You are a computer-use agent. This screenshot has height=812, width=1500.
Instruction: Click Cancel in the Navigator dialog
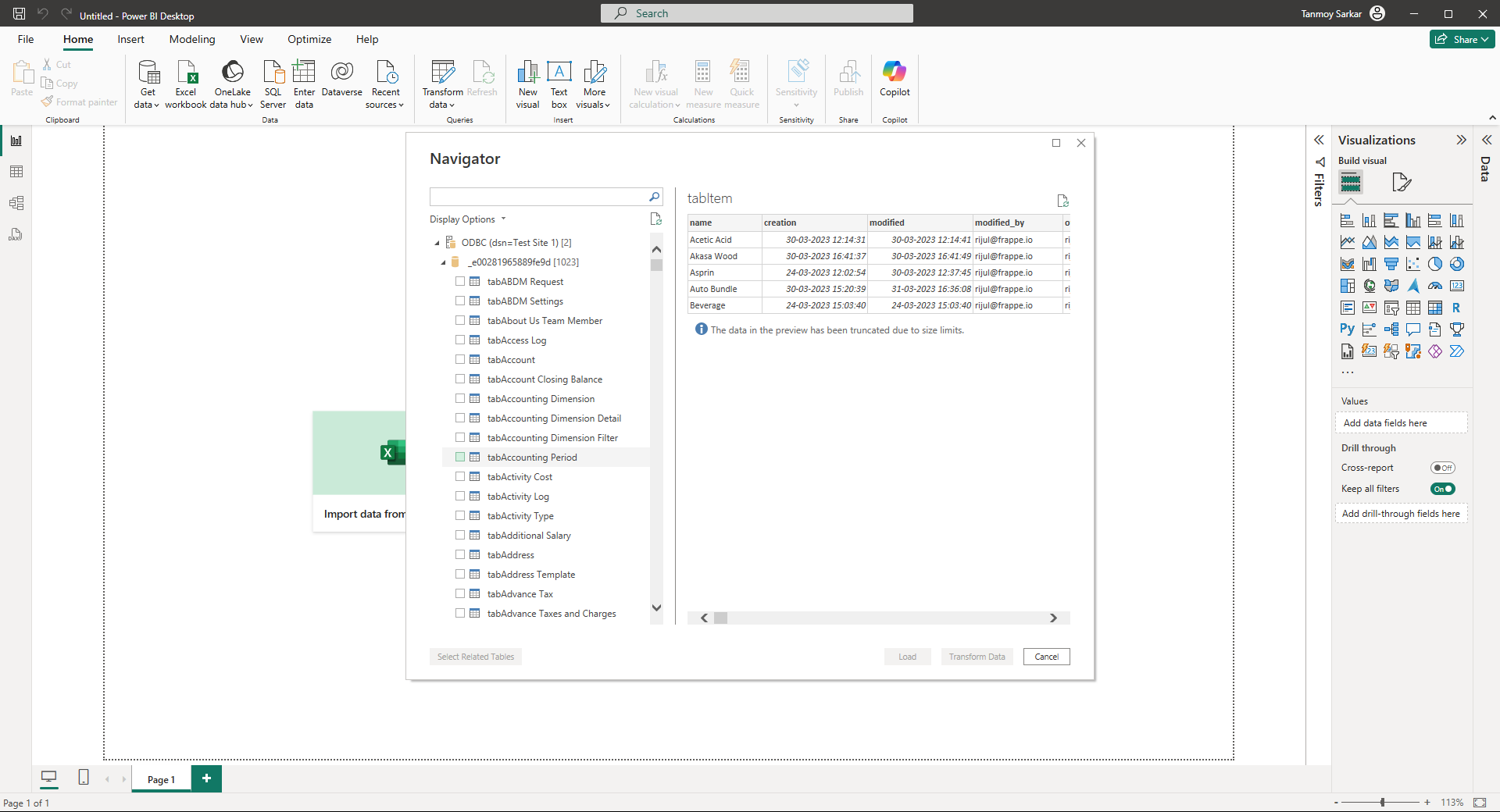1046,657
